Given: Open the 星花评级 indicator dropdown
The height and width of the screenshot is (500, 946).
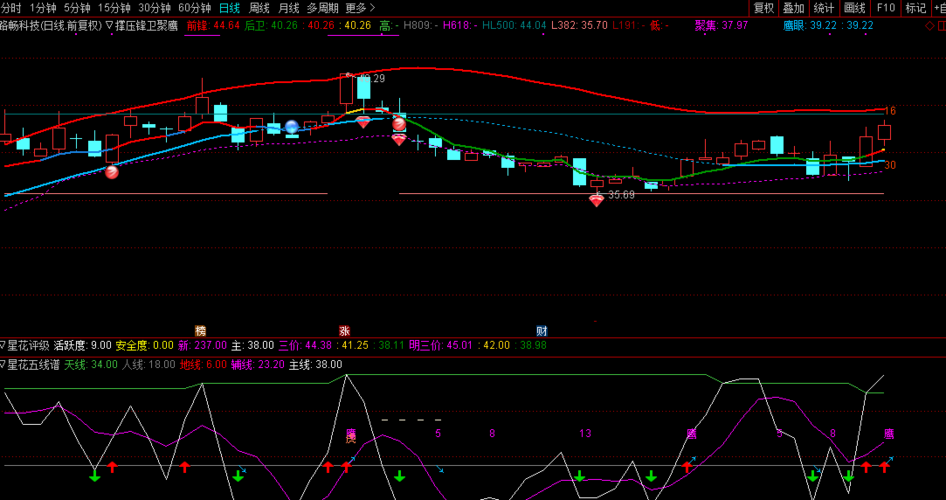Looking at the screenshot, I should 2,346.
